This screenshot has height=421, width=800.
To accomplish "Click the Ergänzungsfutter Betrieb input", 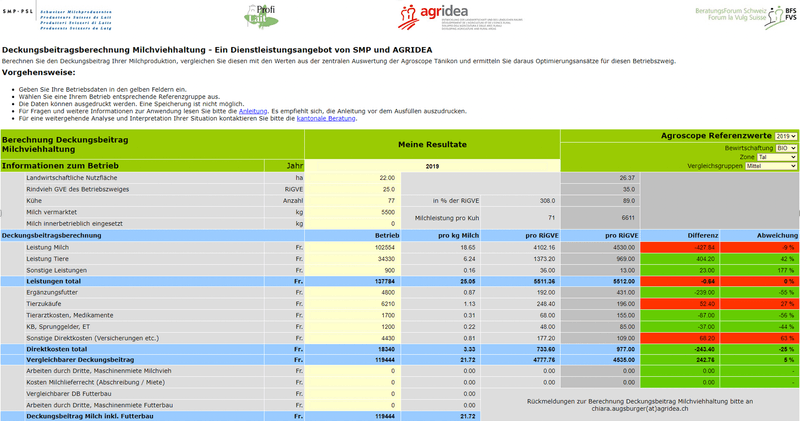I will [353, 292].
